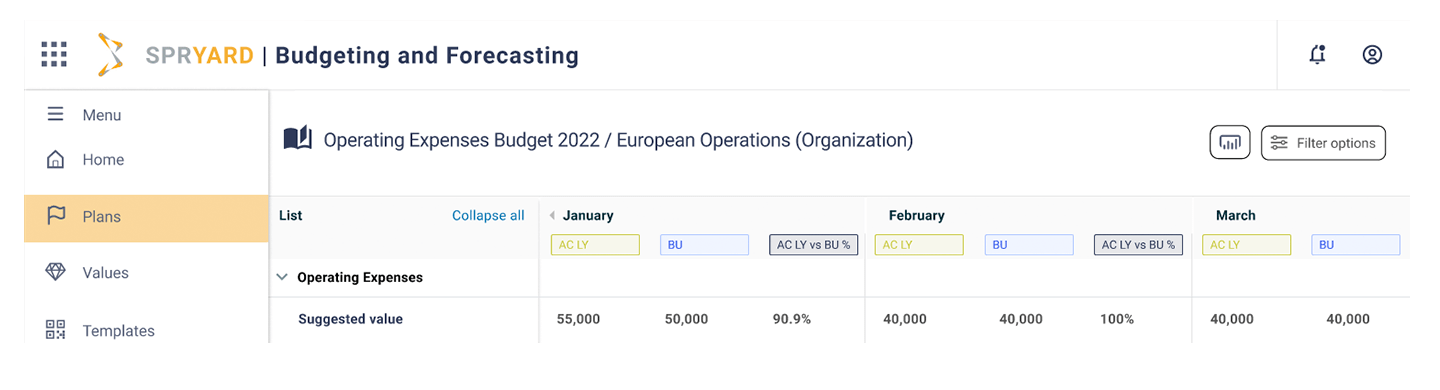Select January's AC LY vs BU % tag
Image resolution: width=1440 pixels, height=390 pixels.
814,245
